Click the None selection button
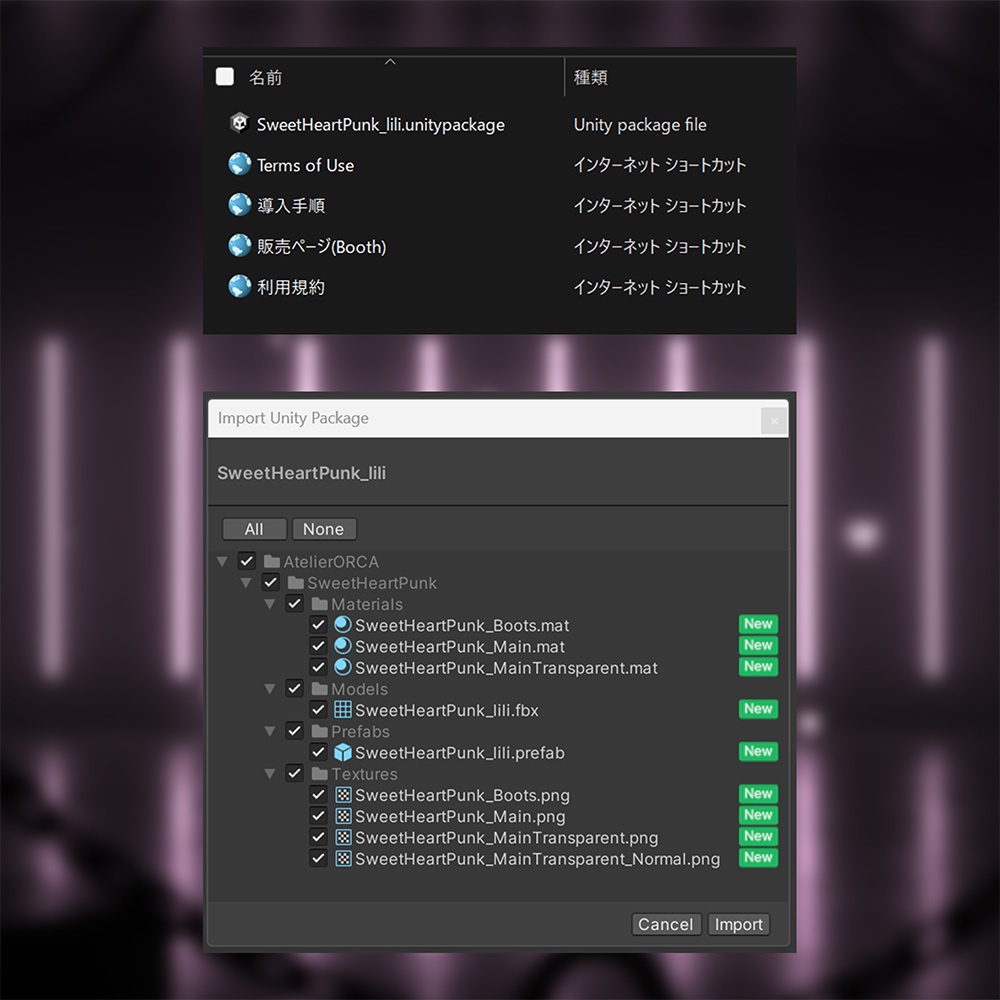Image resolution: width=1000 pixels, height=1000 pixels. click(x=323, y=529)
